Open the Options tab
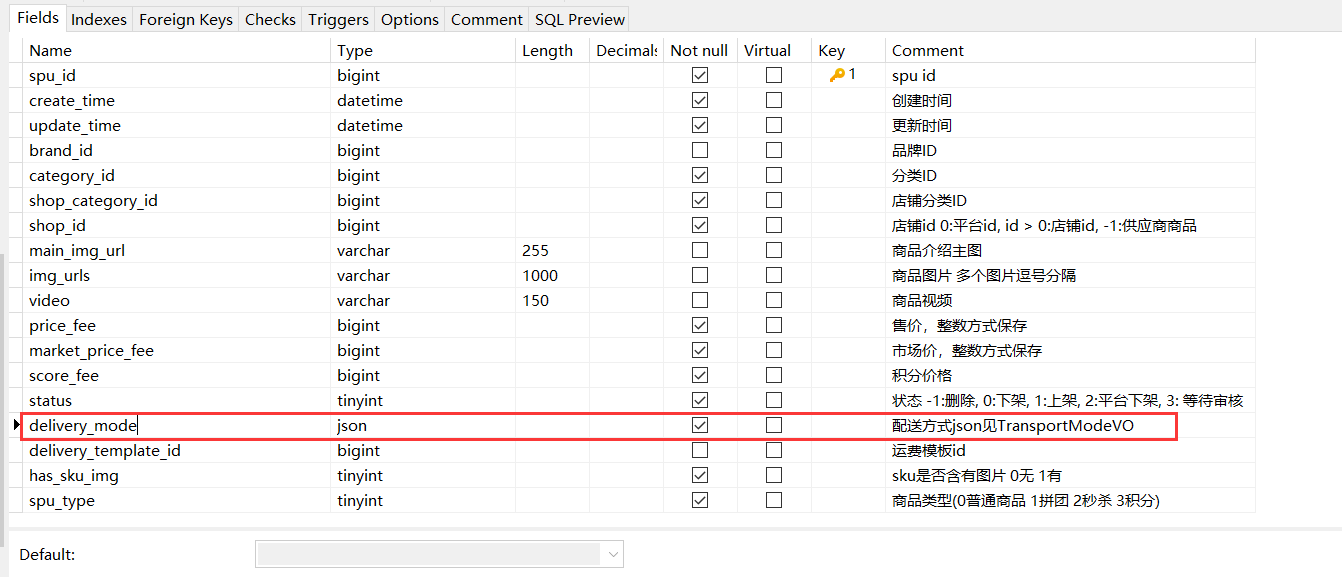 tap(410, 18)
